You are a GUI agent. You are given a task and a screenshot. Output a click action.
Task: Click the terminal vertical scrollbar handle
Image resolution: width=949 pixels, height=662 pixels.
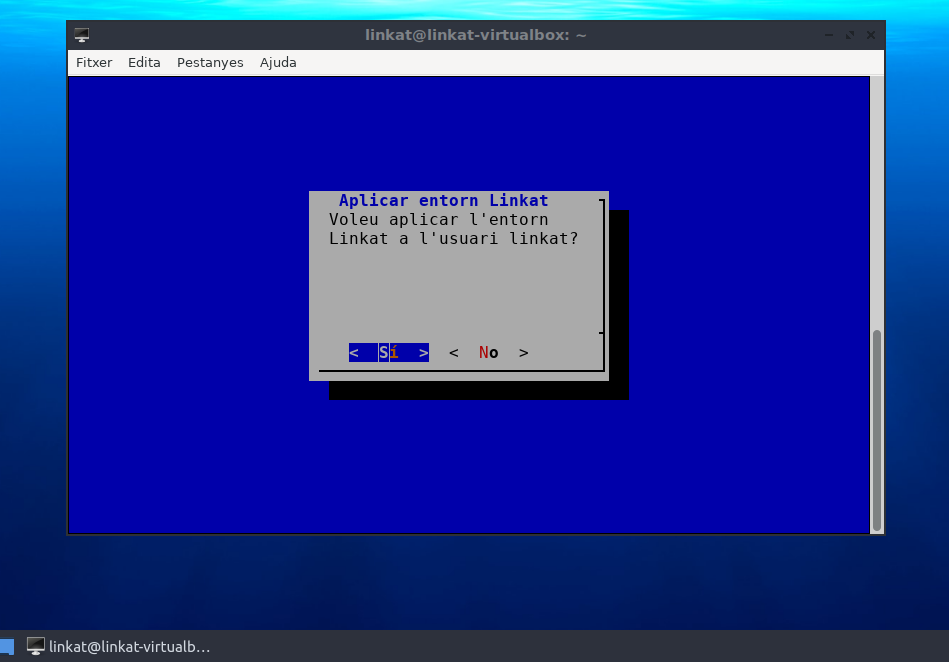coord(877,430)
